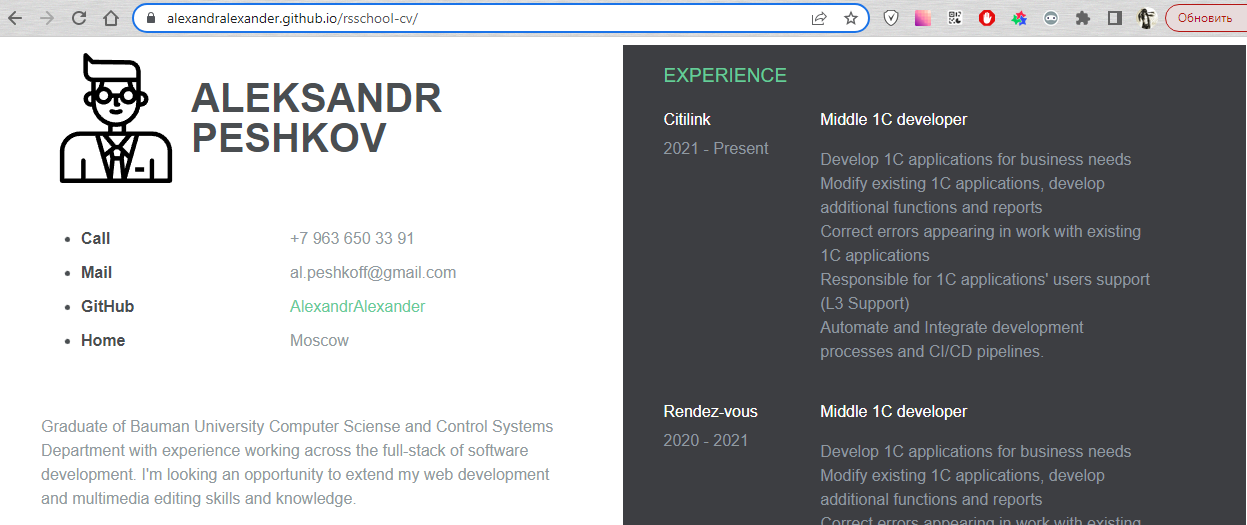Open the red stop-hand ad blocker extension
This screenshot has height=525, width=1247.
click(x=987, y=18)
